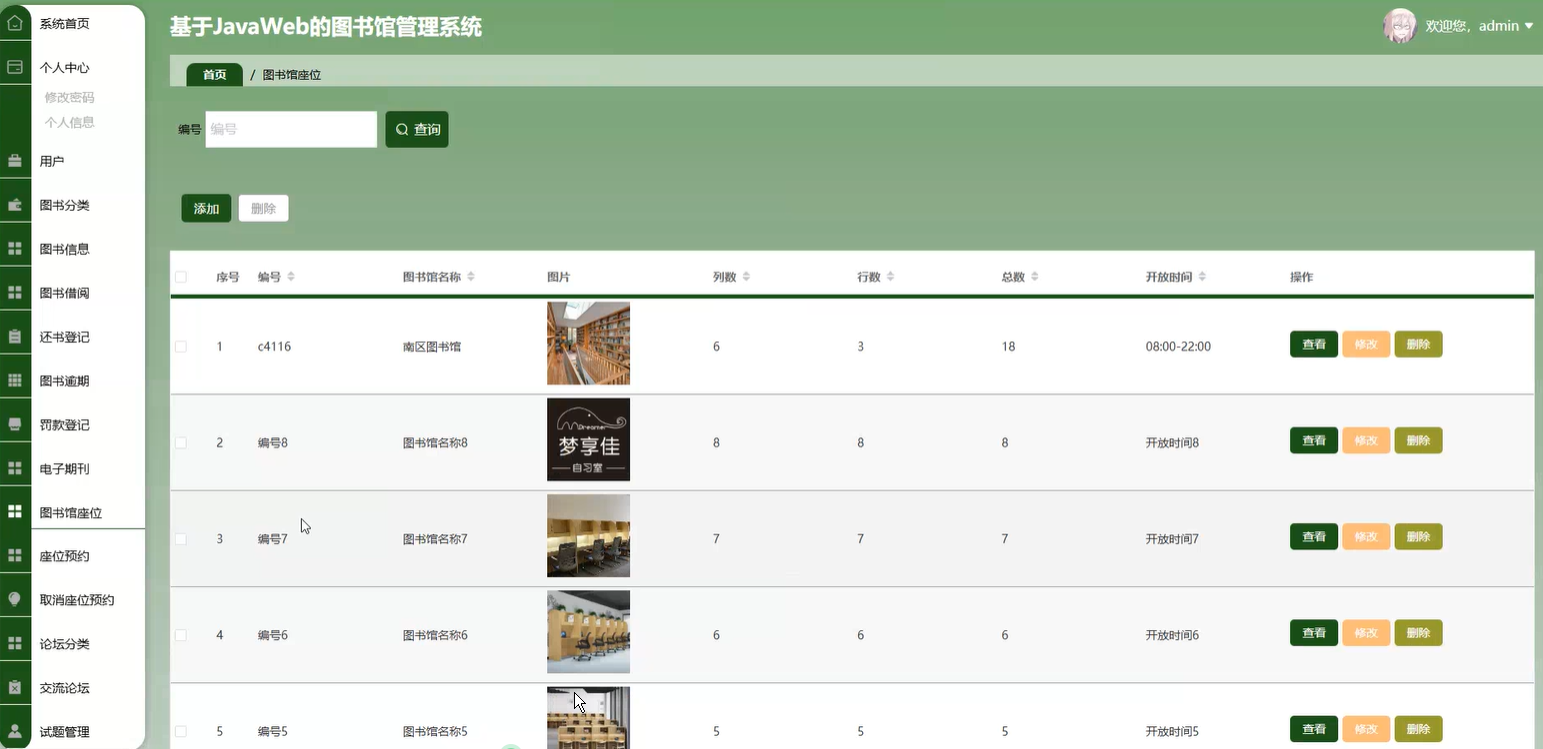
Task: Check the row 编号5 checkbox
Action: (x=181, y=731)
